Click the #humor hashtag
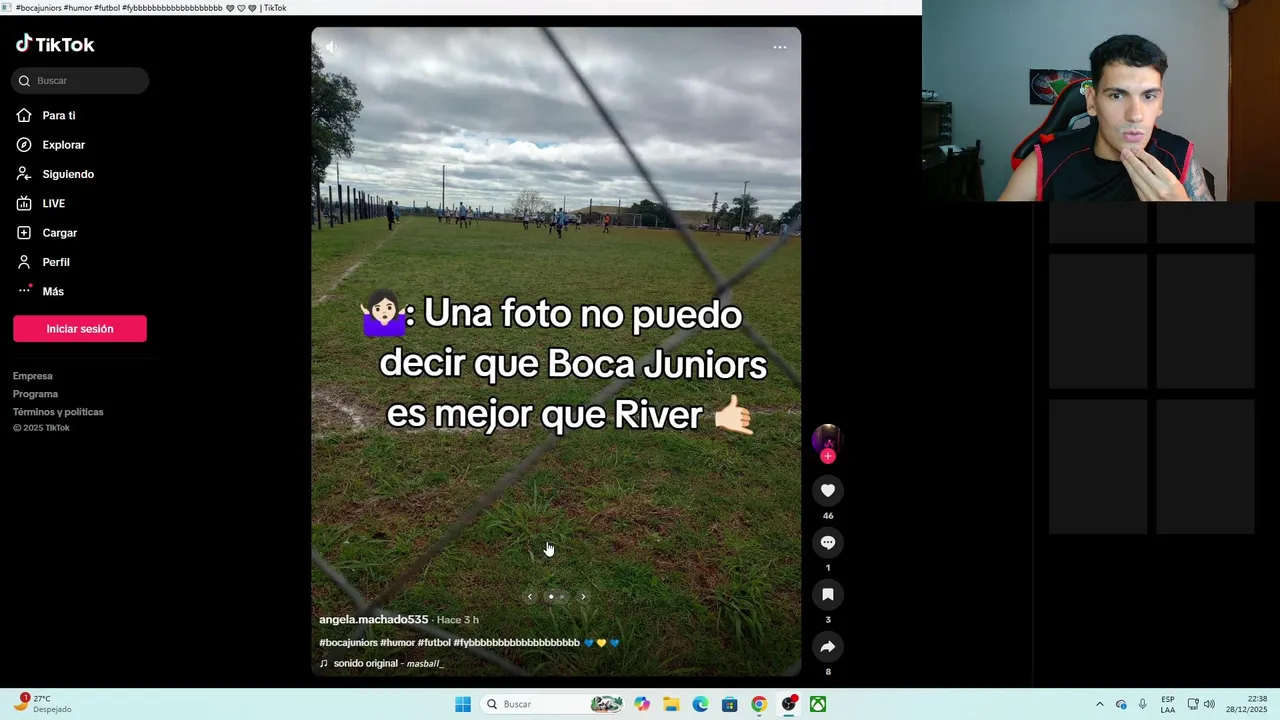 [397, 643]
